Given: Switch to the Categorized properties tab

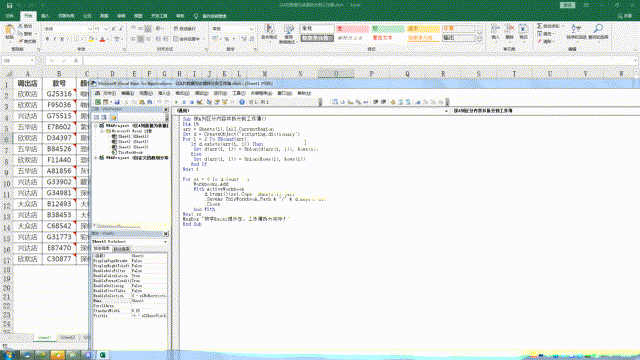Looking at the screenshot, I should point(121,249).
